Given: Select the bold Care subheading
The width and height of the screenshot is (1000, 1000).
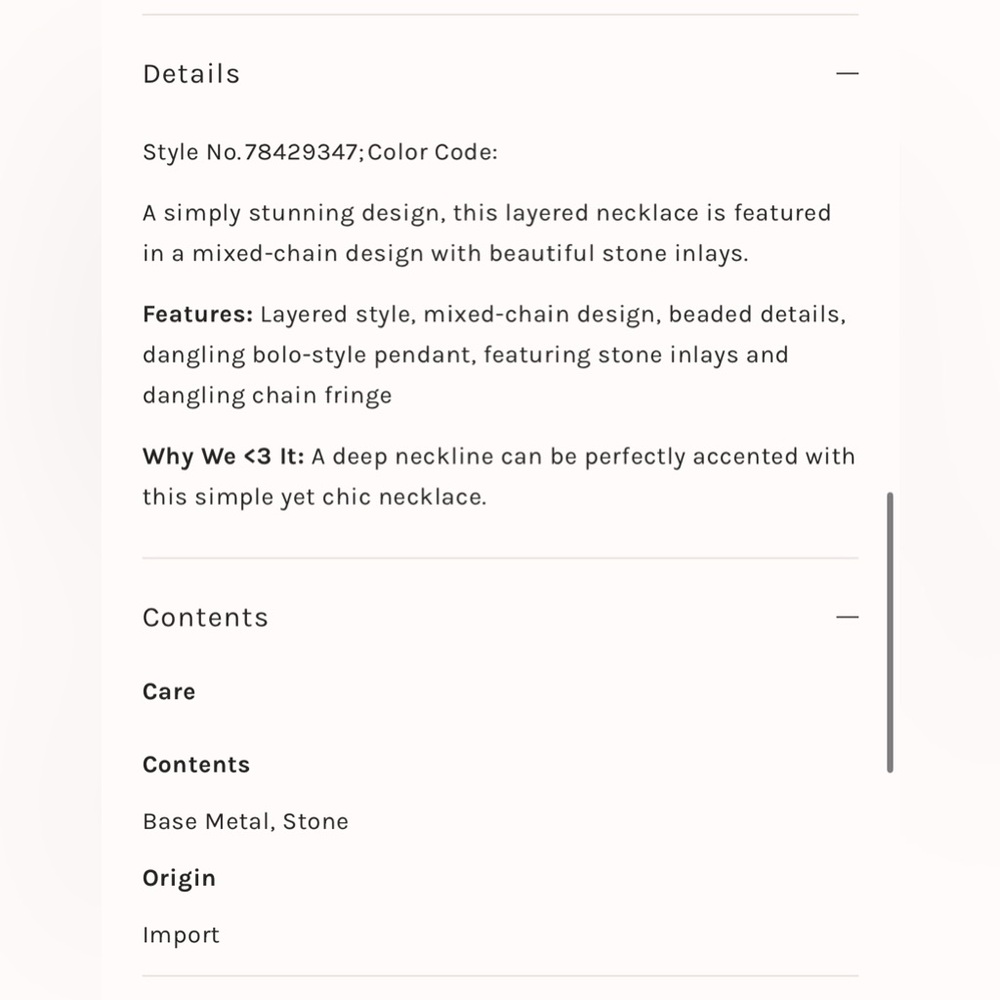Looking at the screenshot, I should coord(169,692).
